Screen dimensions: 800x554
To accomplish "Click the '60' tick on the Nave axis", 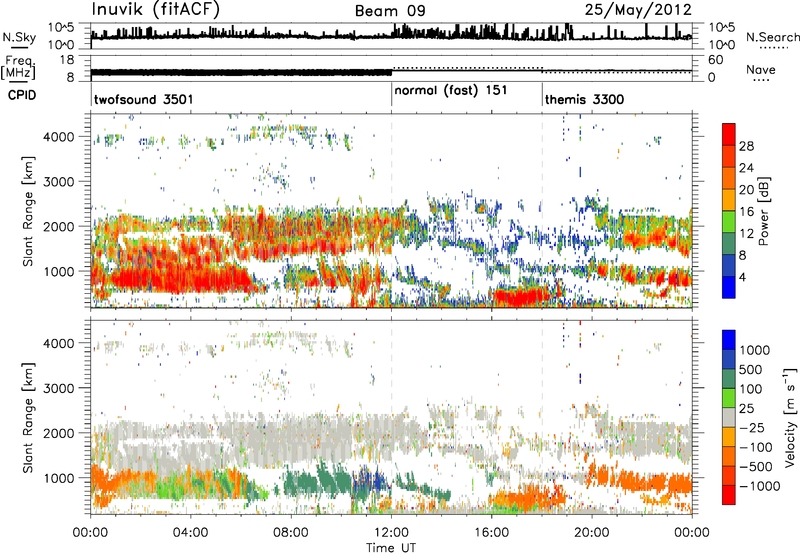I will 715,60.
